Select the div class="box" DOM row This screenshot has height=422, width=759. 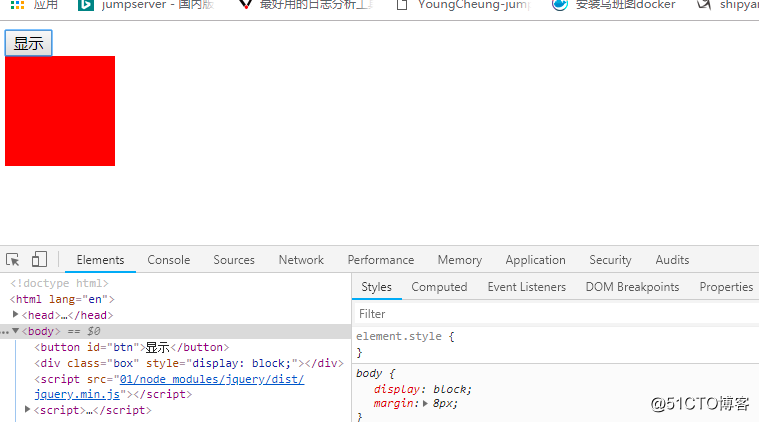click(x=189, y=363)
